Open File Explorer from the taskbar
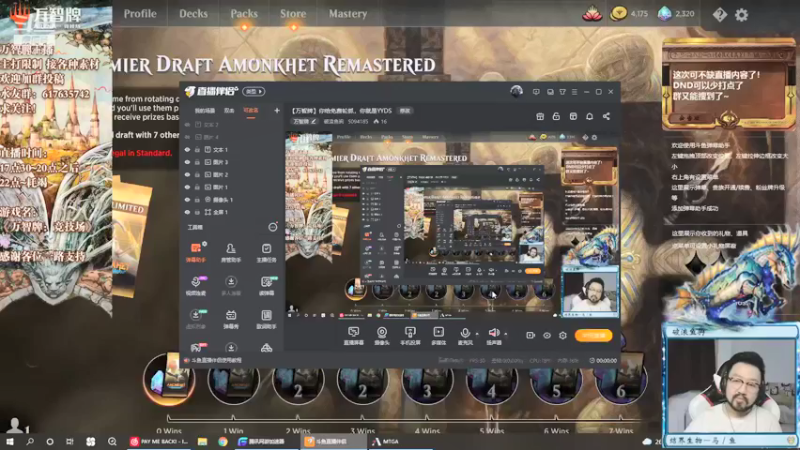800x450 pixels. tap(203, 441)
